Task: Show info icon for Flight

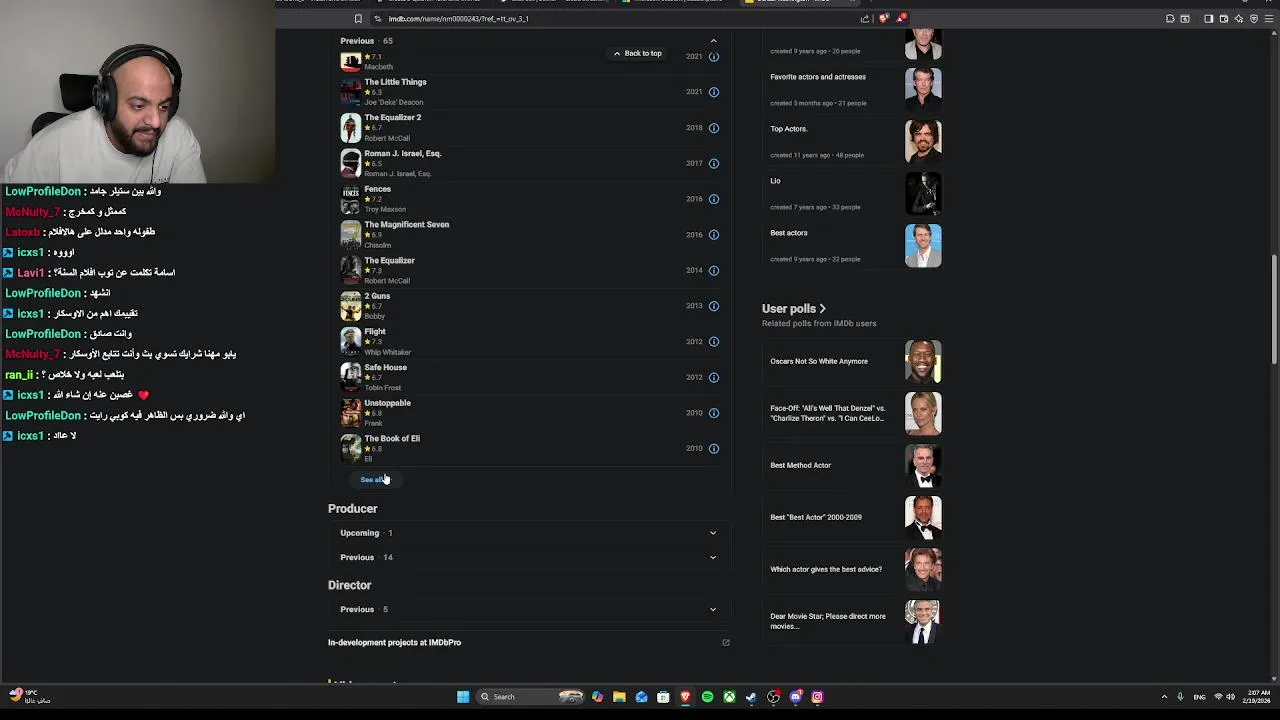Action: 714,342
